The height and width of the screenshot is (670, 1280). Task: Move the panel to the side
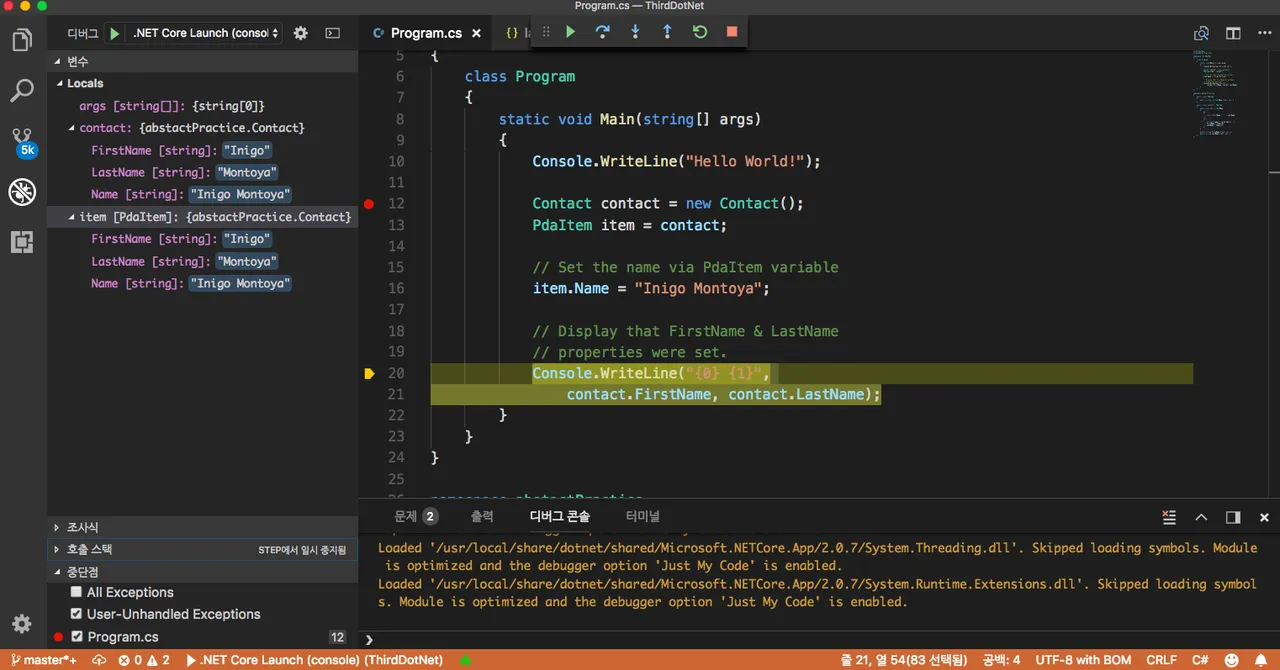(1233, 517)
